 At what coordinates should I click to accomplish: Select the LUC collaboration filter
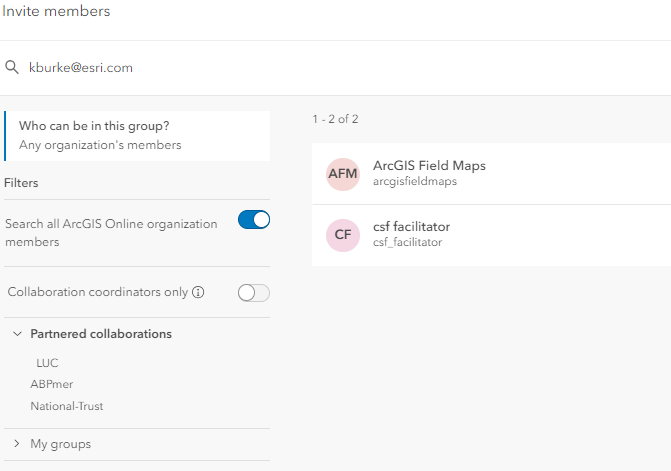coord(47,363)
